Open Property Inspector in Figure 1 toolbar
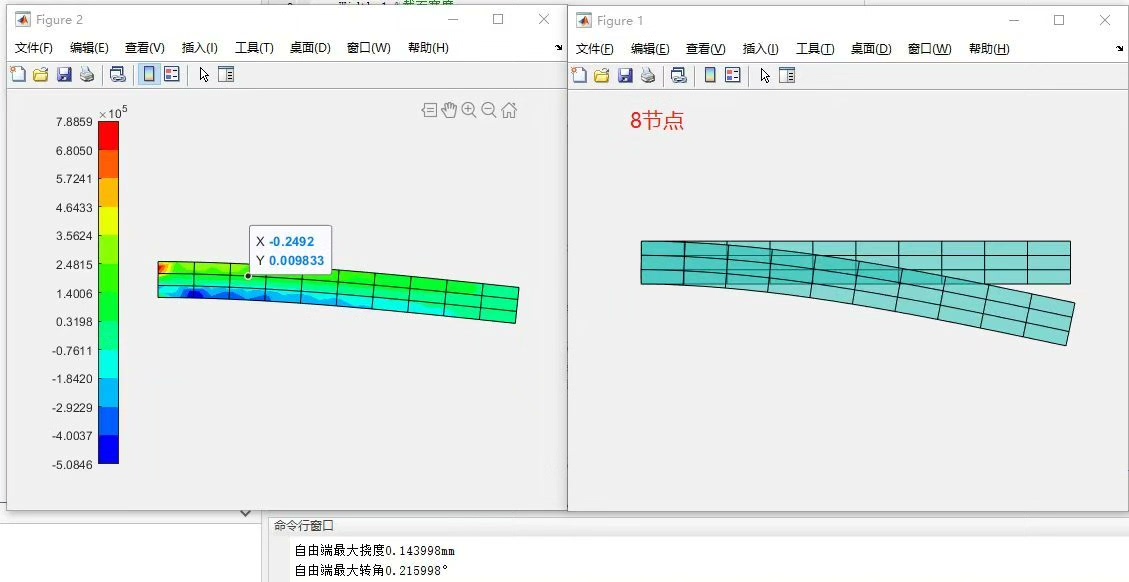Viewport: 1129px width, 582px height. pyautogui.click(x=787, y=75)
